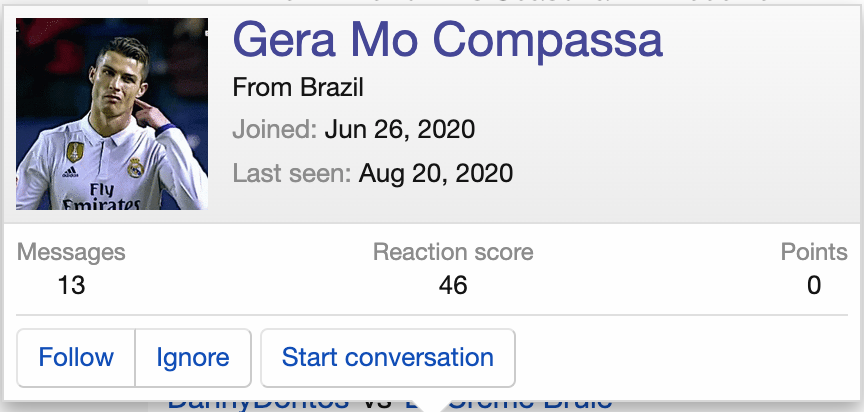Select the Messages label
This screenshot has height=412, width=864.
point(71,252)
